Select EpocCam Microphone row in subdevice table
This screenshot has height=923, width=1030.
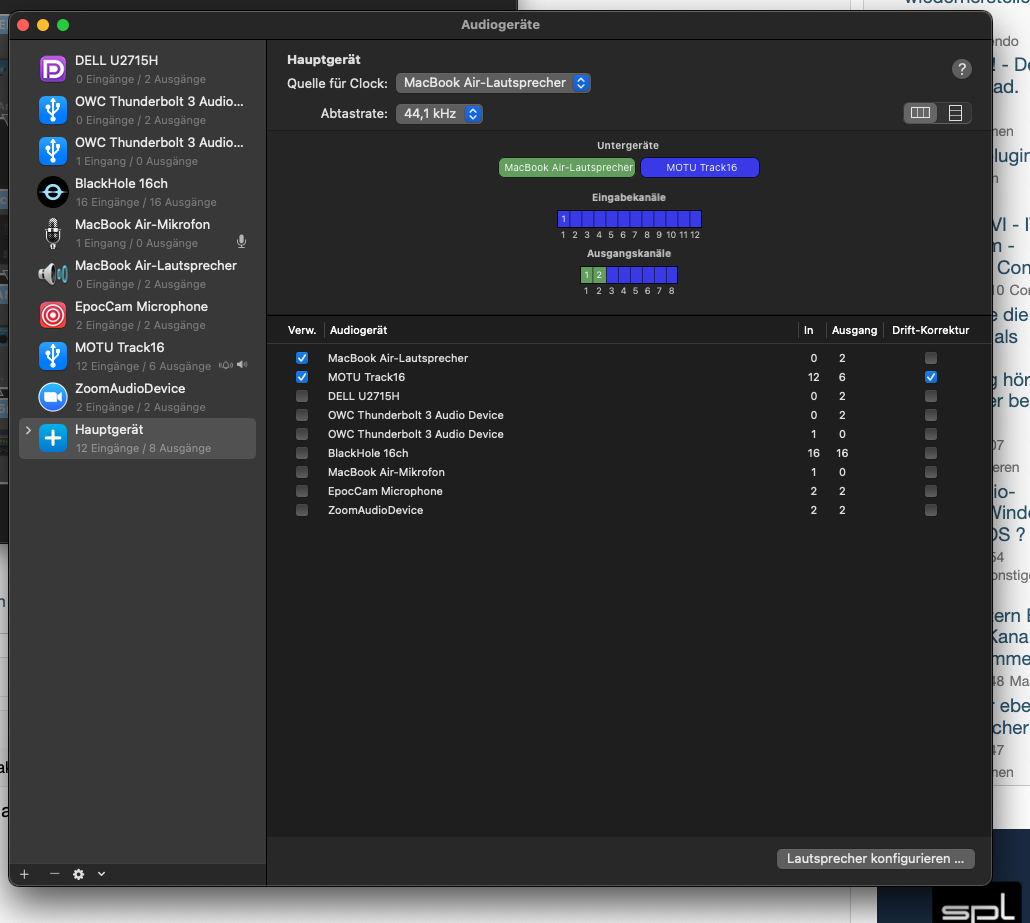point(629,491)
